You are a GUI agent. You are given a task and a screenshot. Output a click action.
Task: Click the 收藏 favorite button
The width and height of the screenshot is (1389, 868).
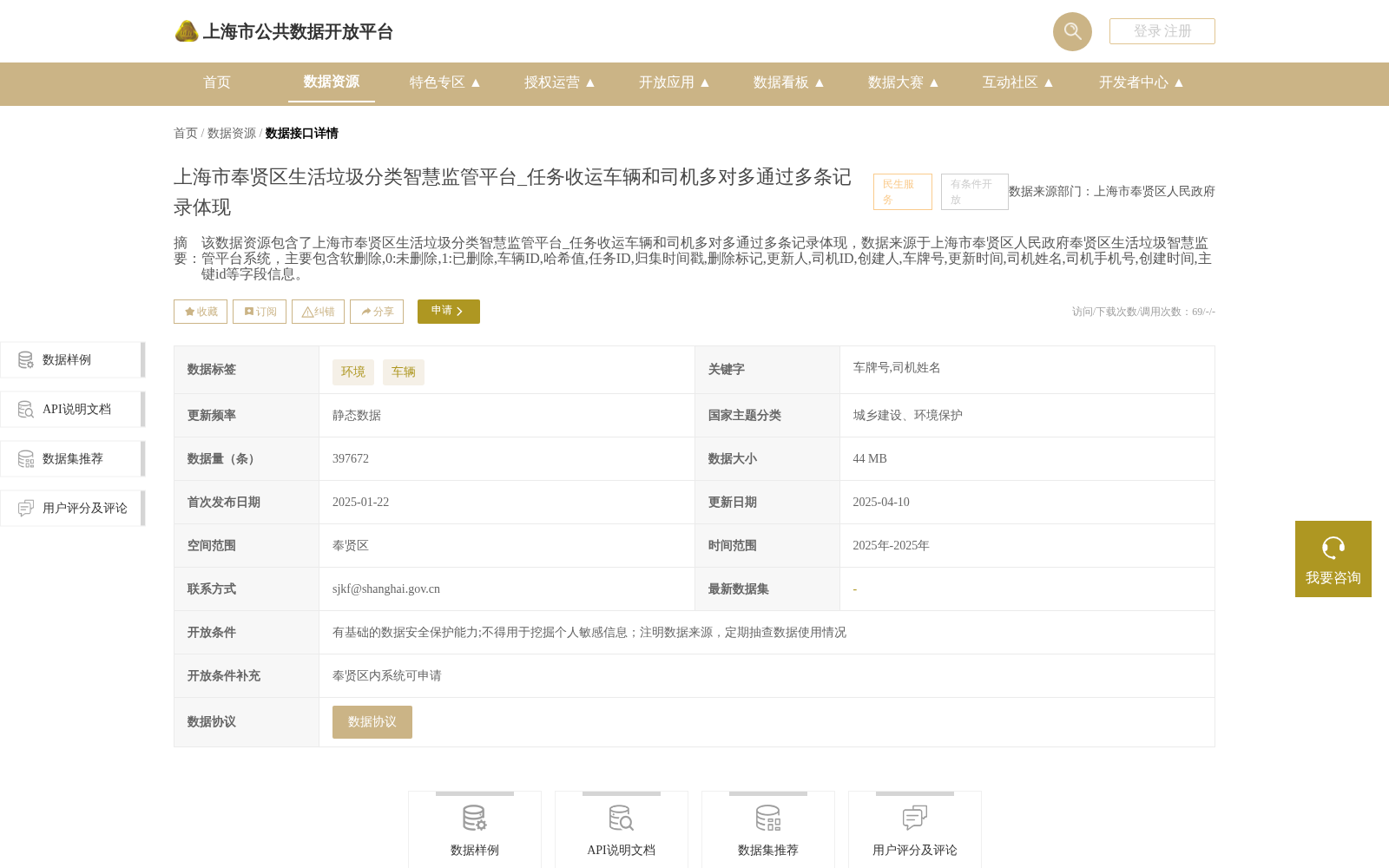coord(201,312)
